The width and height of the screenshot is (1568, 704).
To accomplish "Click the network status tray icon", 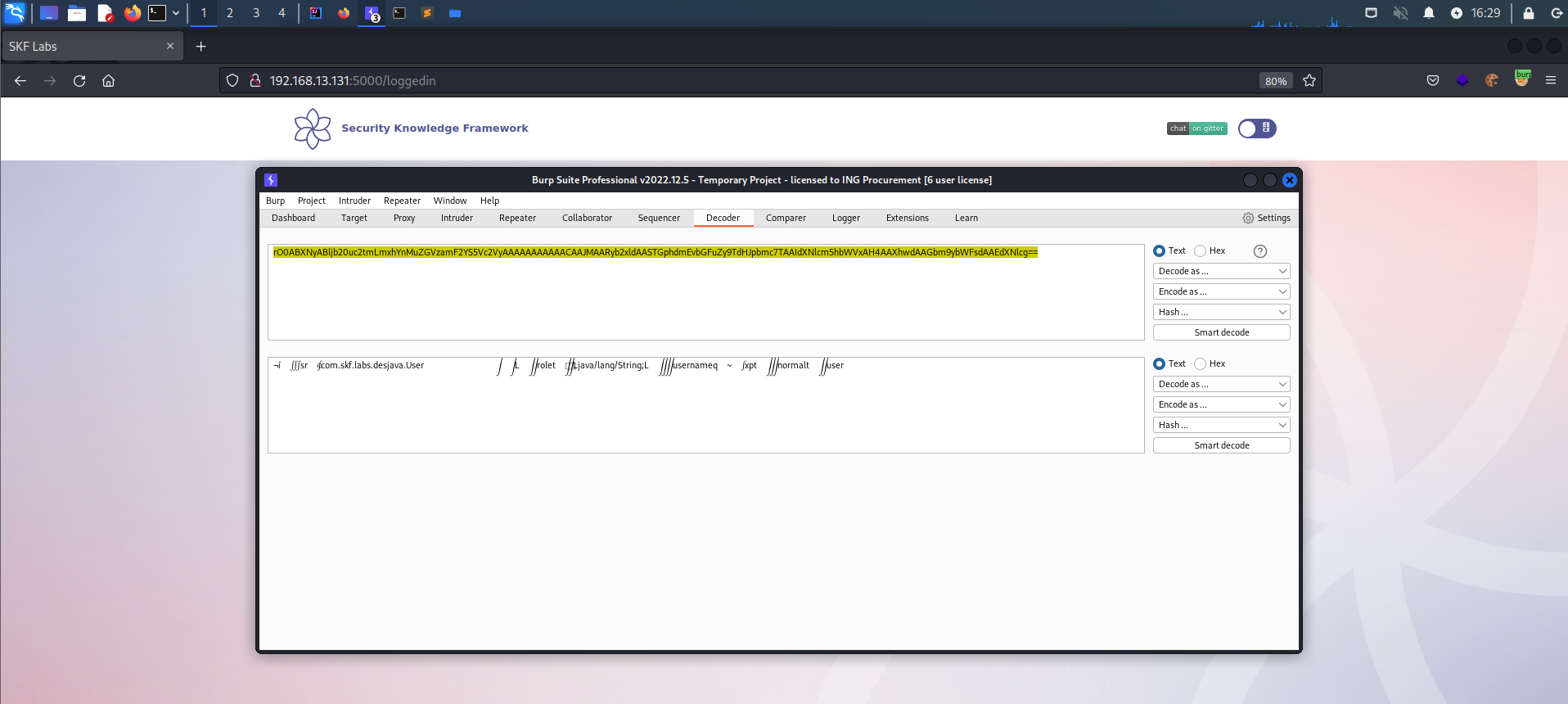I will [1372, 13].
